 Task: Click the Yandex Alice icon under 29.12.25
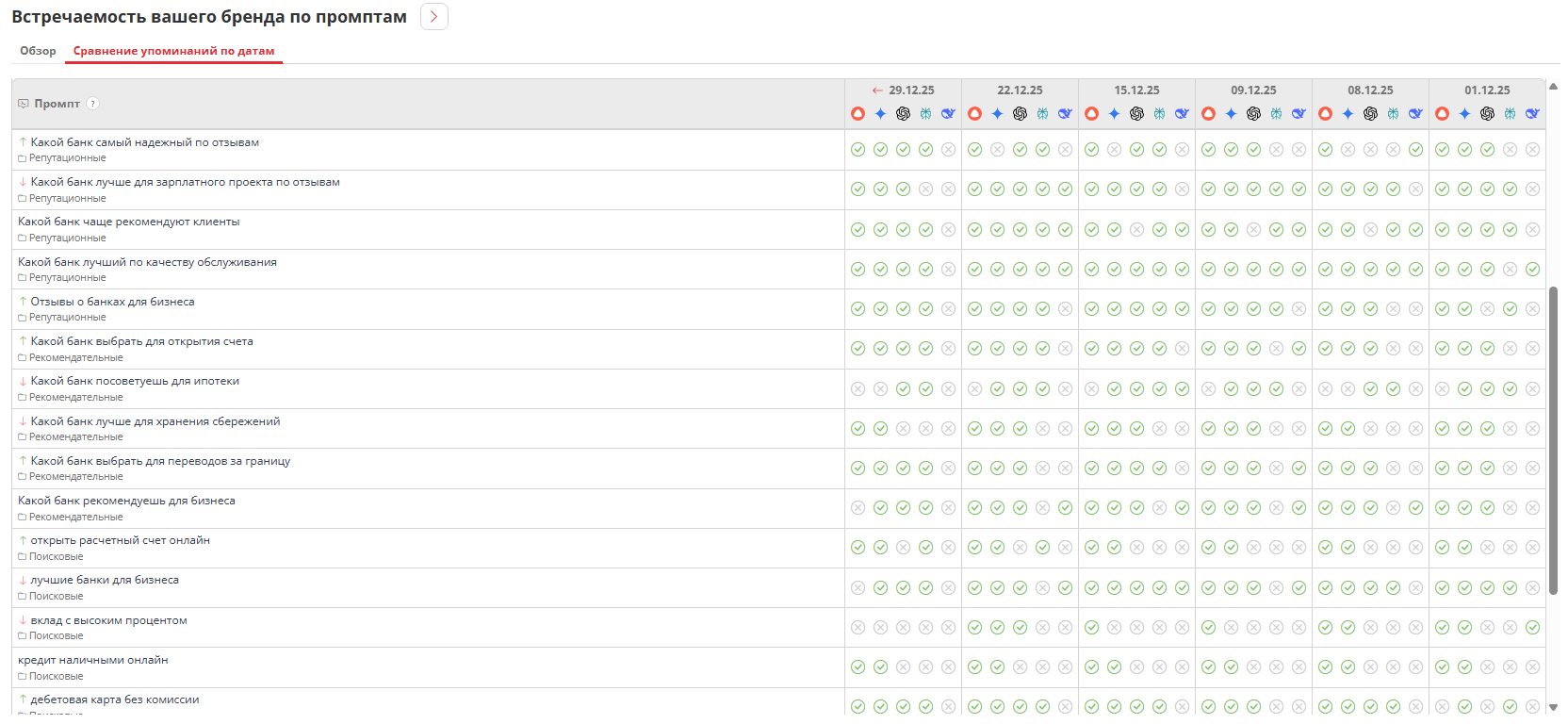point(857,114)
